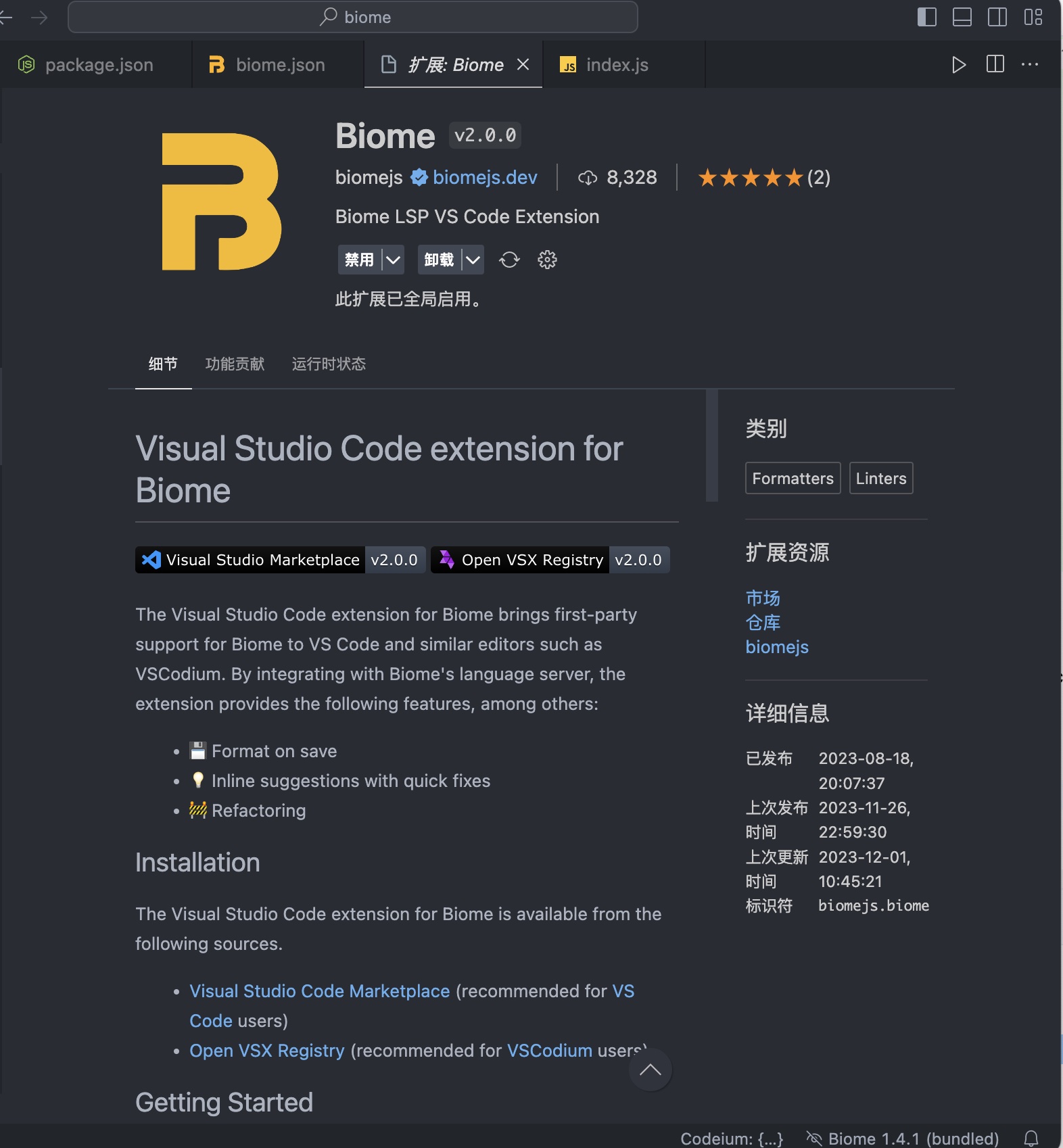Click the Installation heading
The height and width of the screenshot is (1148, 1063).
pos(197,863)
